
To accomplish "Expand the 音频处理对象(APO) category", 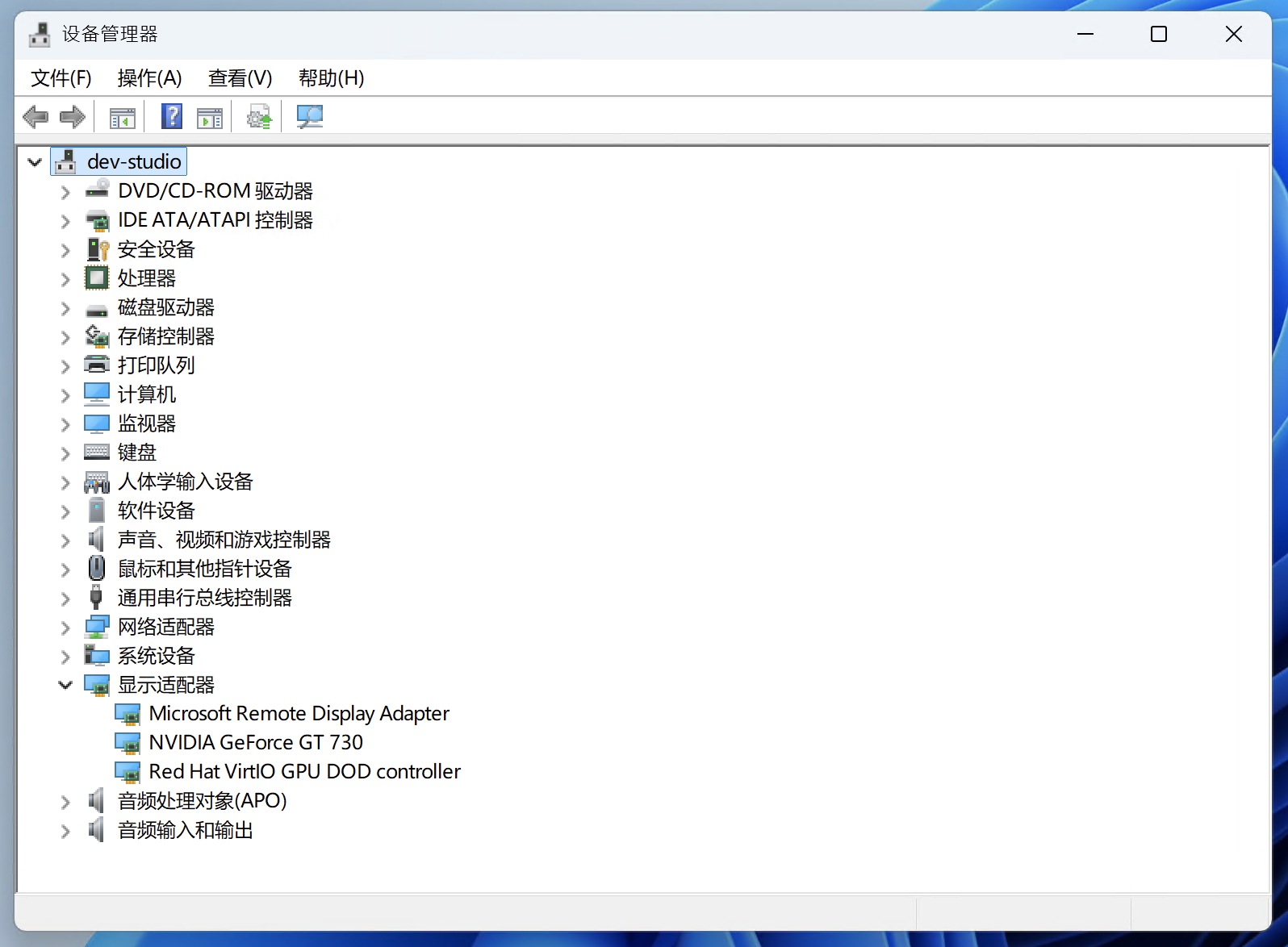I will [x=65, y=802].
